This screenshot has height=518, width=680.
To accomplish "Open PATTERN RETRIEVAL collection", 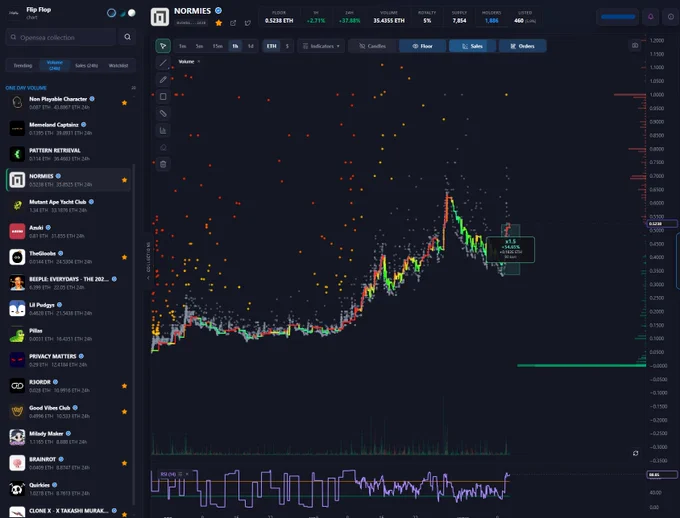I will tap(68, 154).
